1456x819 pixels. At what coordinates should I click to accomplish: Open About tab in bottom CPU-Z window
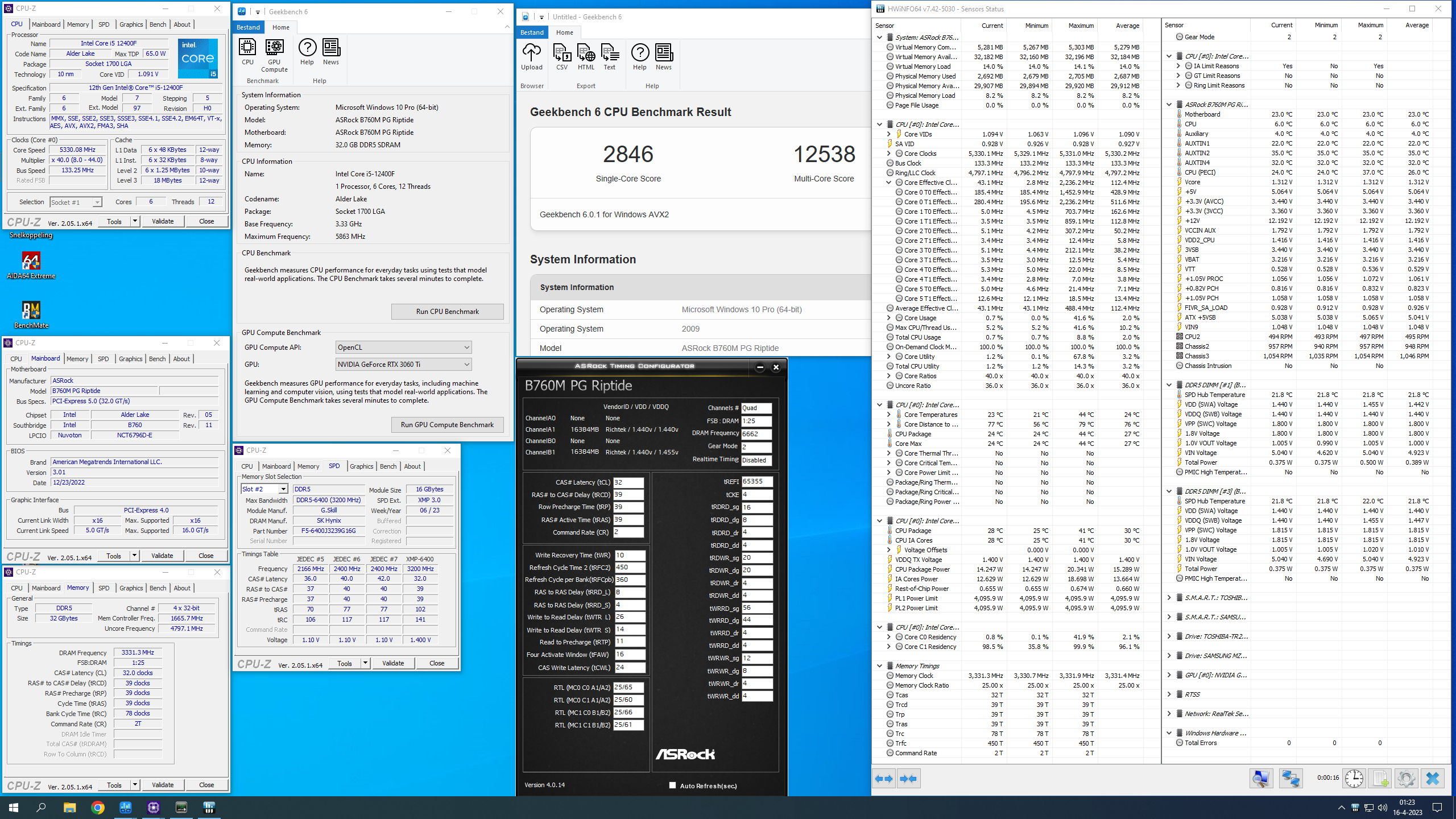(182, 588)
